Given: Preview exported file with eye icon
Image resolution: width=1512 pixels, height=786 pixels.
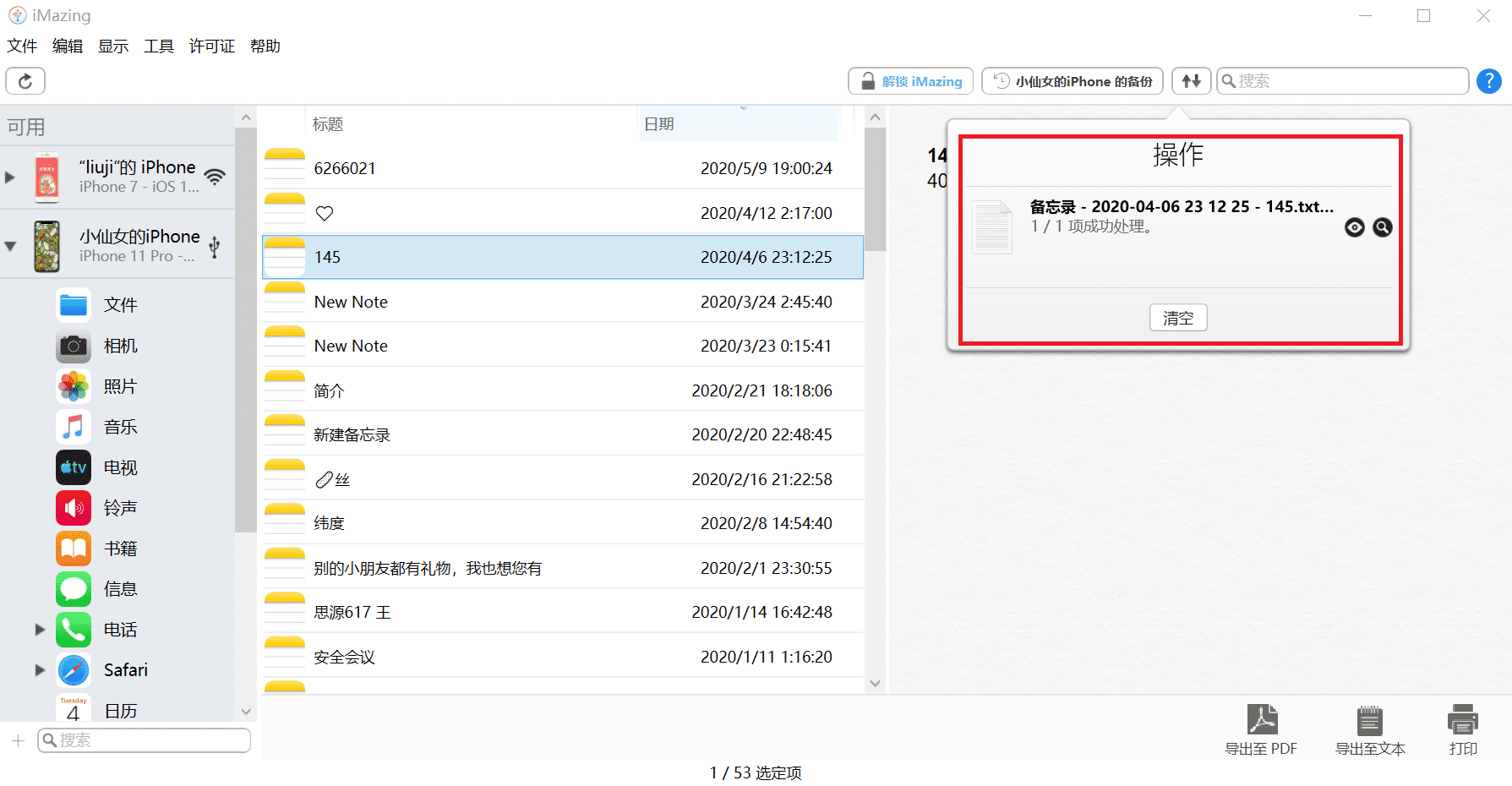Looking at the screenshot, I should tap(1354, 227).
